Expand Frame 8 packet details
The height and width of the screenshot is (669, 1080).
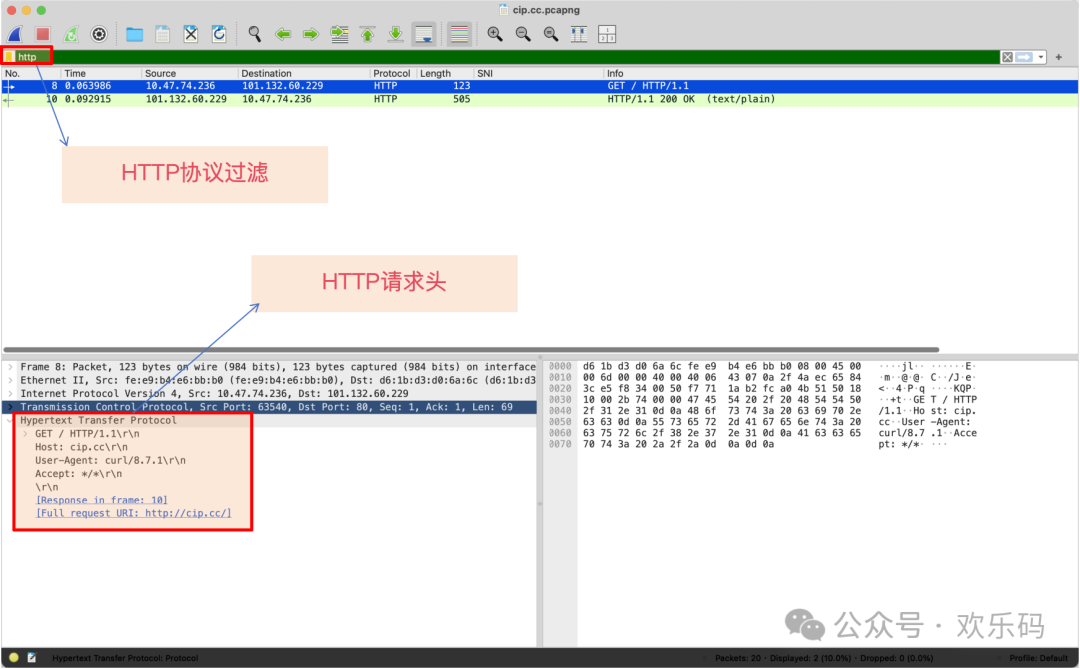(9, 366)
